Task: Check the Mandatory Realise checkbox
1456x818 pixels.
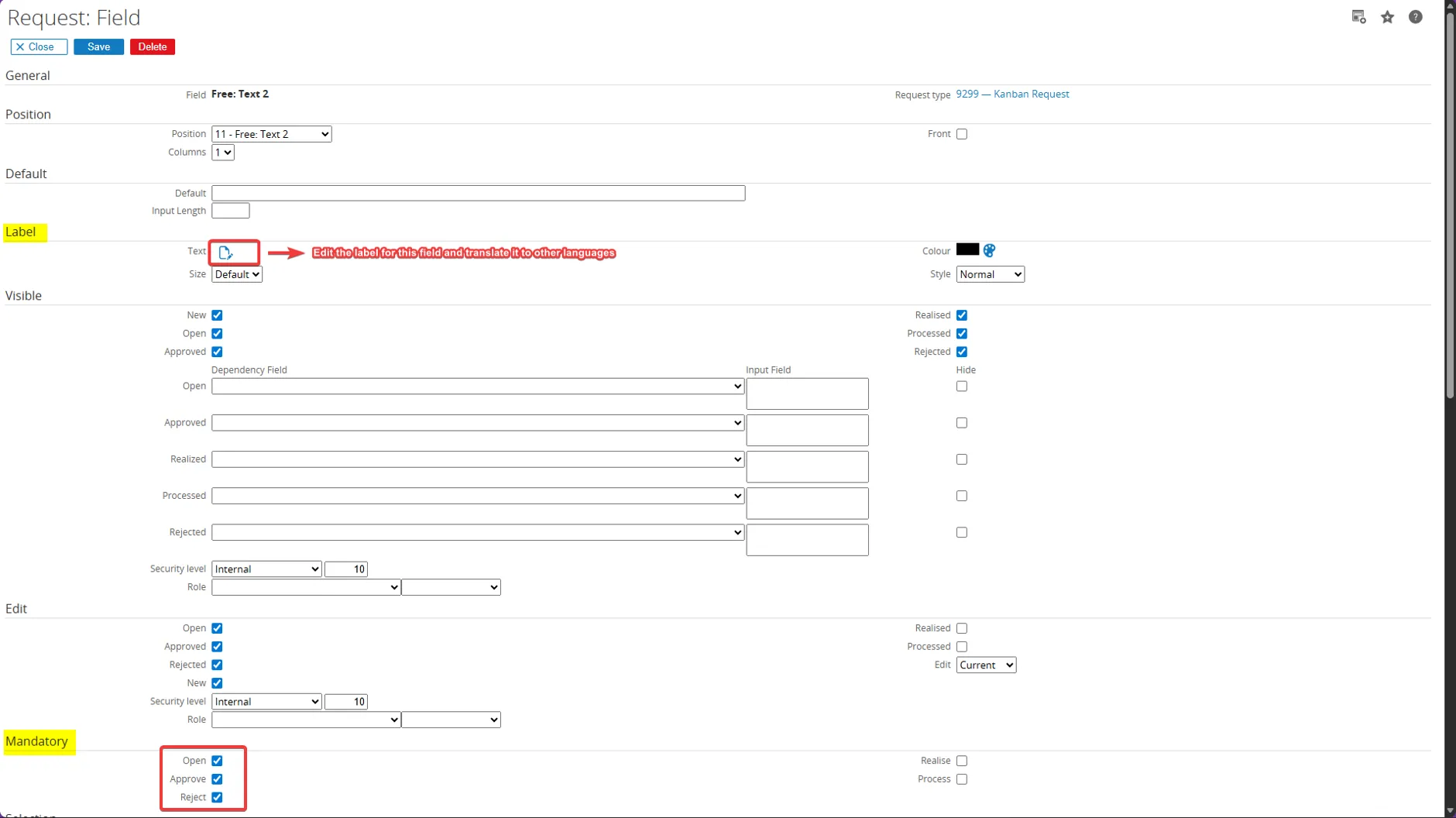Action: coord(962,761)
